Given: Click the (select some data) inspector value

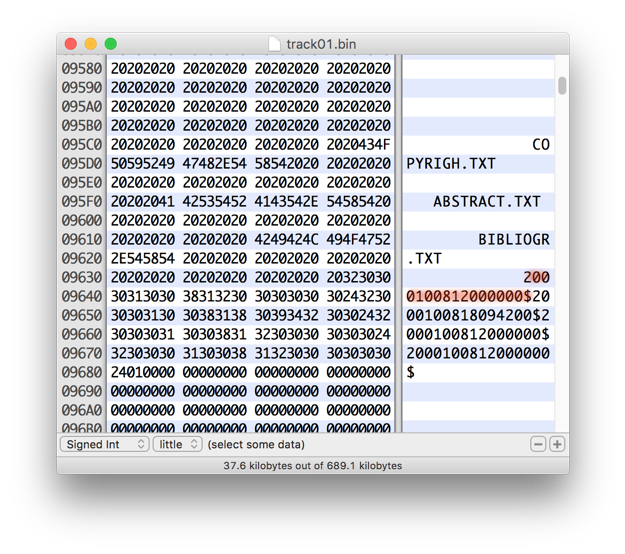Looking at the screenshot, I should click(256, 444).
